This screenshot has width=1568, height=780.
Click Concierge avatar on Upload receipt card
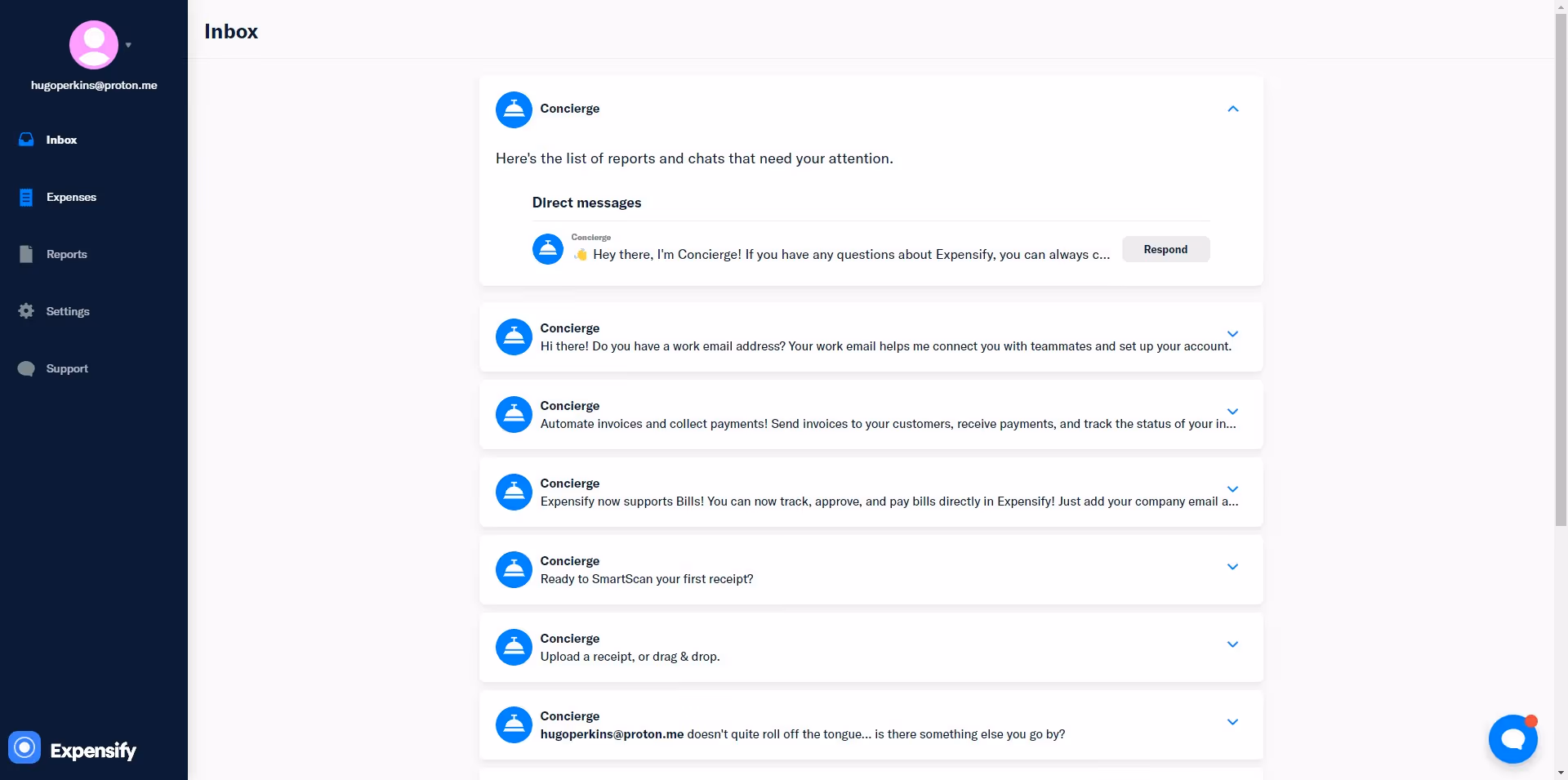(514, 647)
